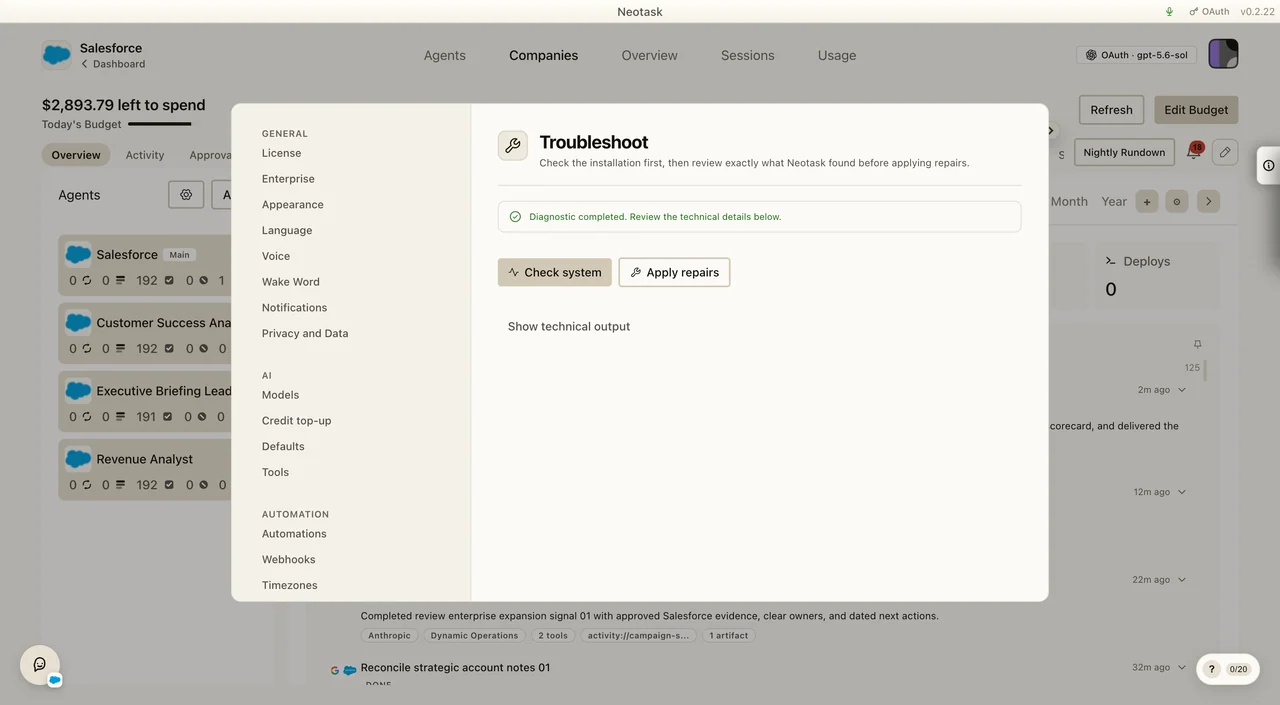1280x705 pixels.
Task: Click the microphone icon in title bar
Action: click(1170, 12)
